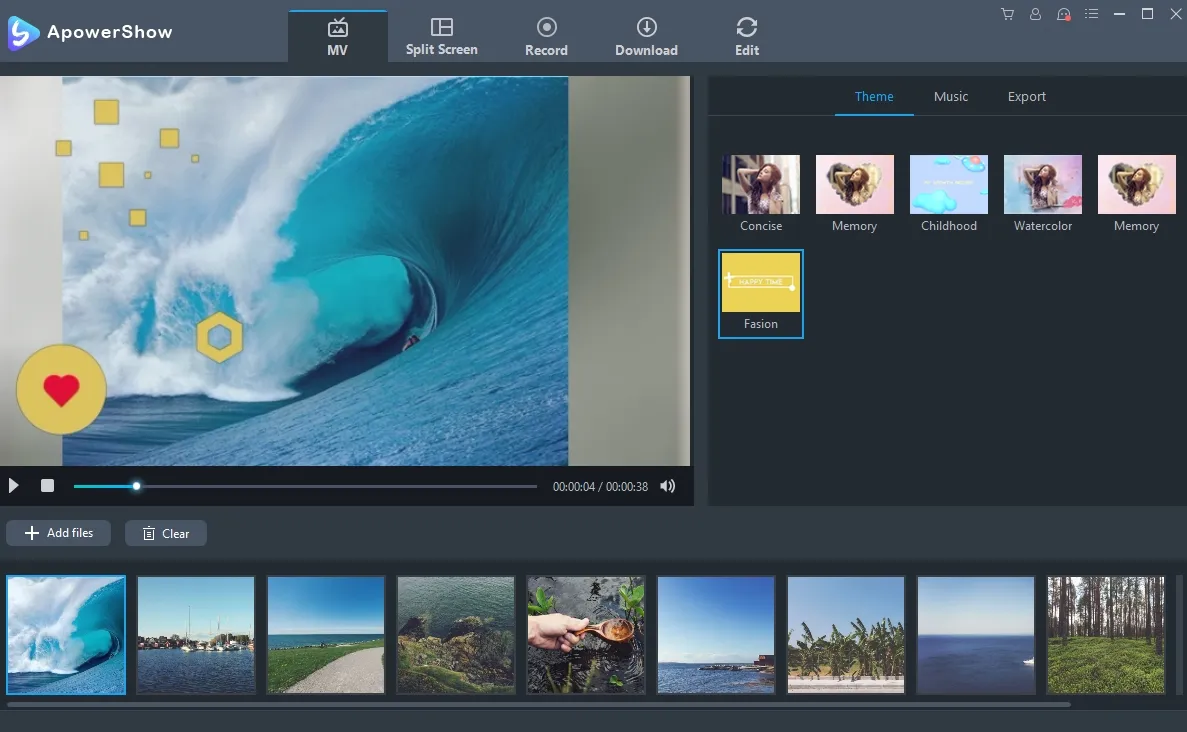Select the Watercolor theme

click(1042, 184)
